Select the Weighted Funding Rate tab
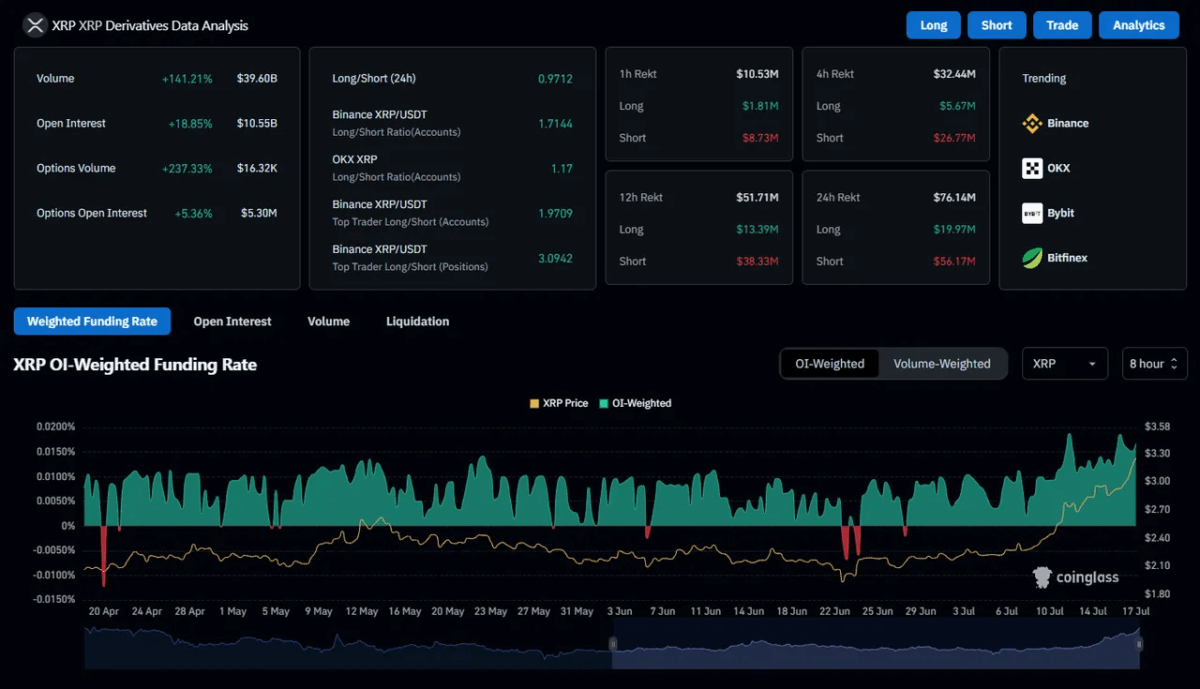 point(92,321)
